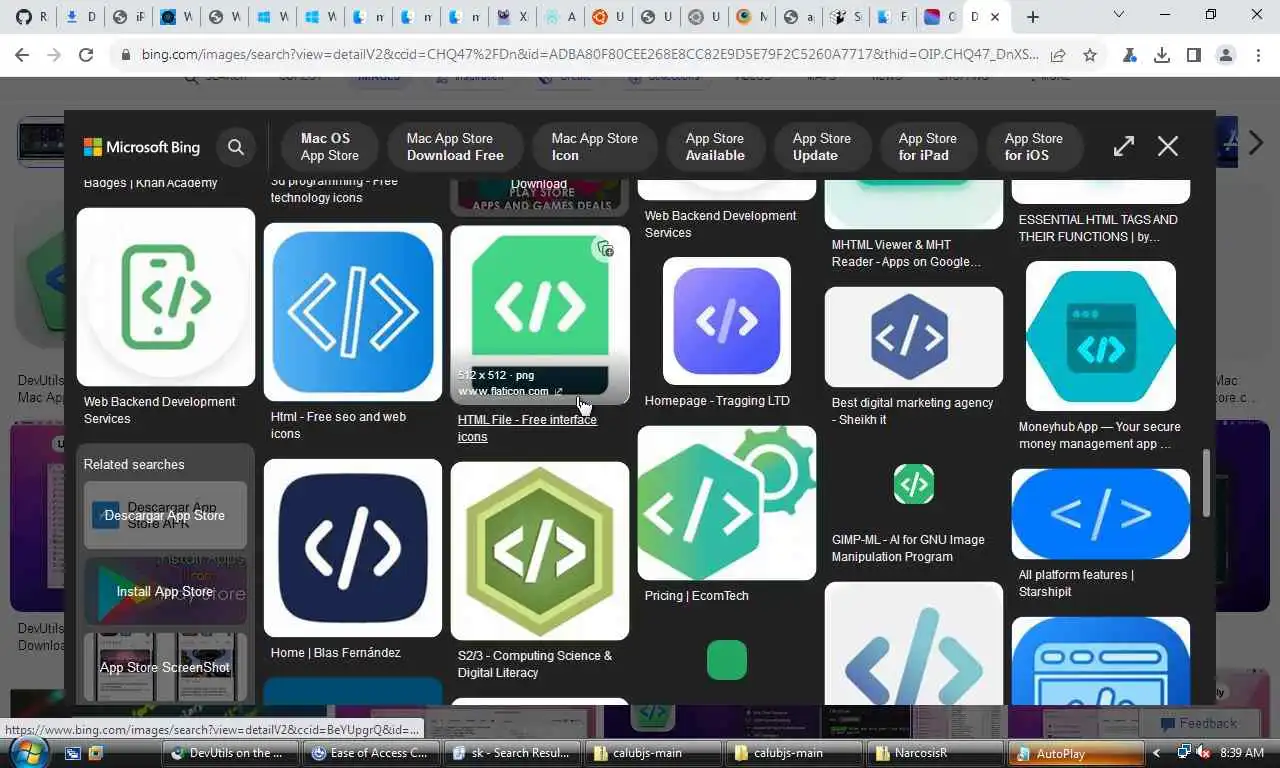Click the browser address bar
Viewport: 1280px width, 768px height.
(588, 56)
